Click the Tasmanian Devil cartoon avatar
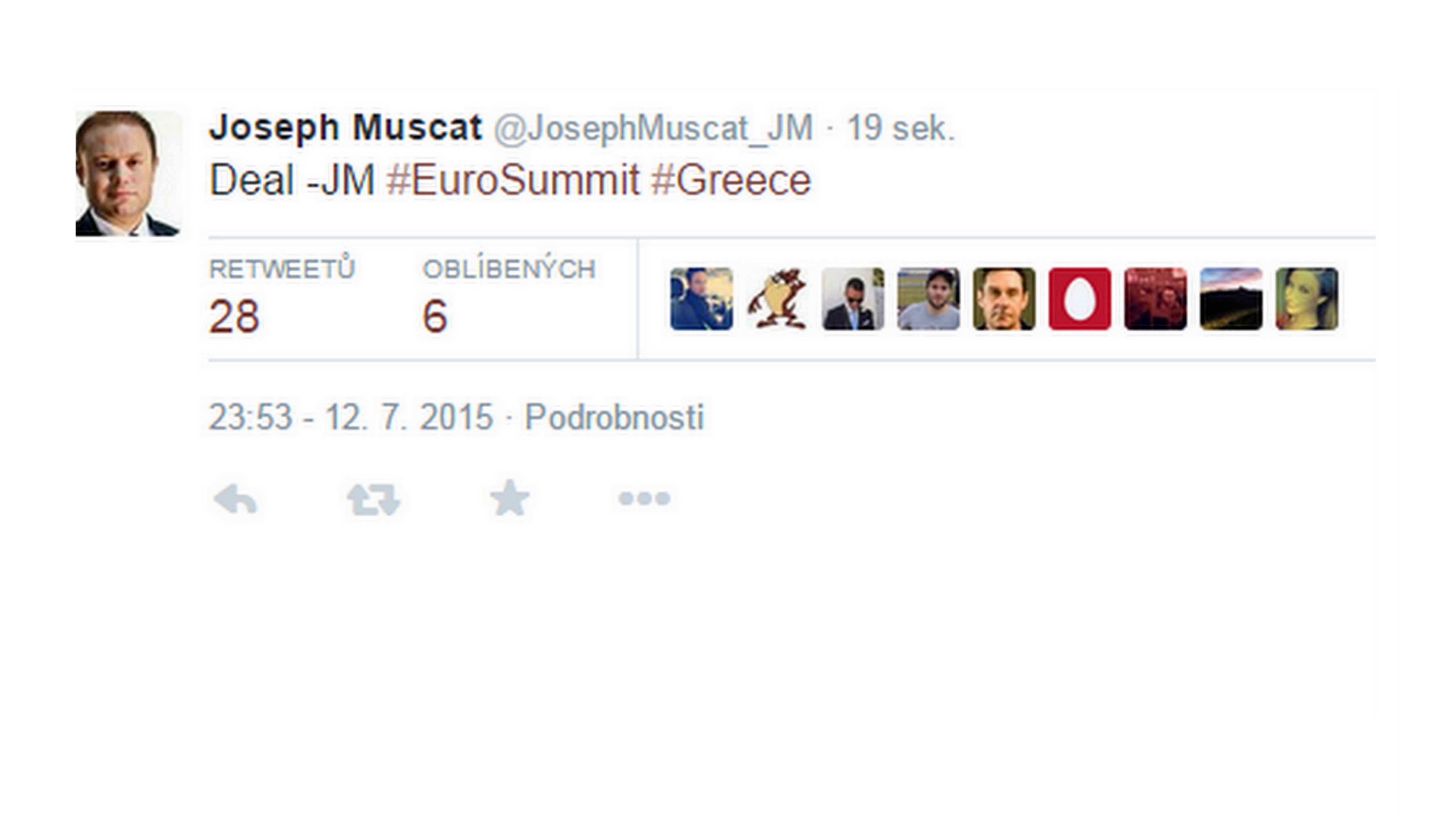The width and height of the screenshot is (1456, 819). pos(777,298)
